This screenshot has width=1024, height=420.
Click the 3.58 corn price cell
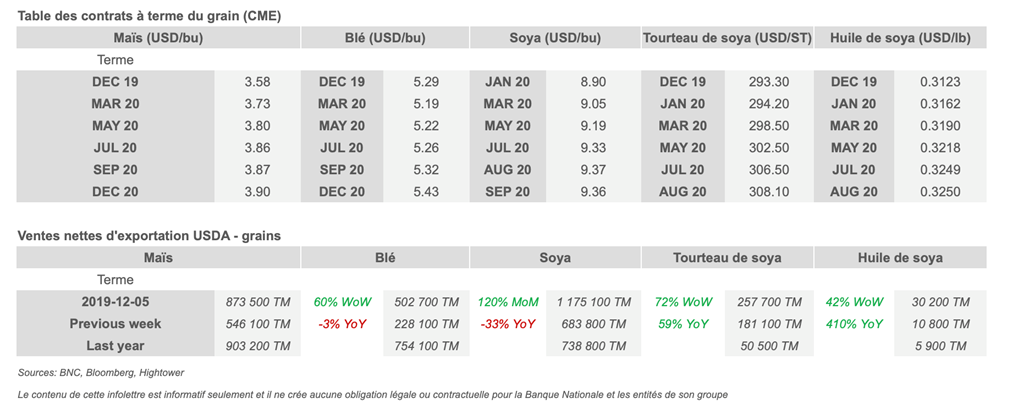click(257, 82)
